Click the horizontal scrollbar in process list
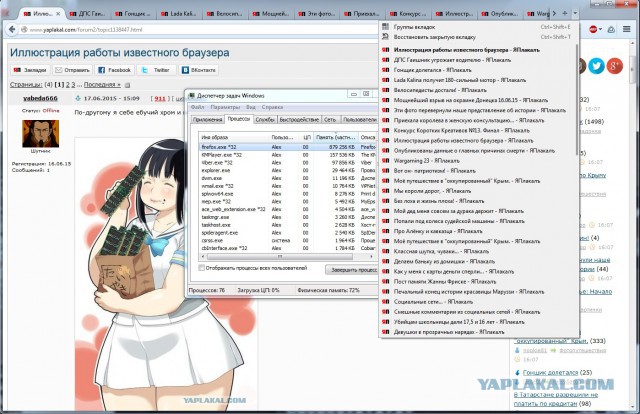Screen dimensions: 640x414 pyautogui.click(x=280, y=257)
